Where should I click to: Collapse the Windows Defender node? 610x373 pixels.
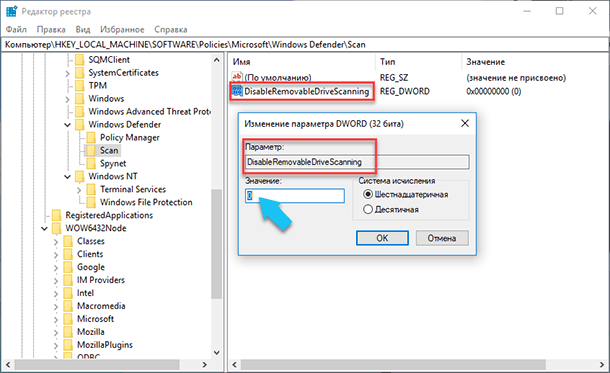[67, 125]
